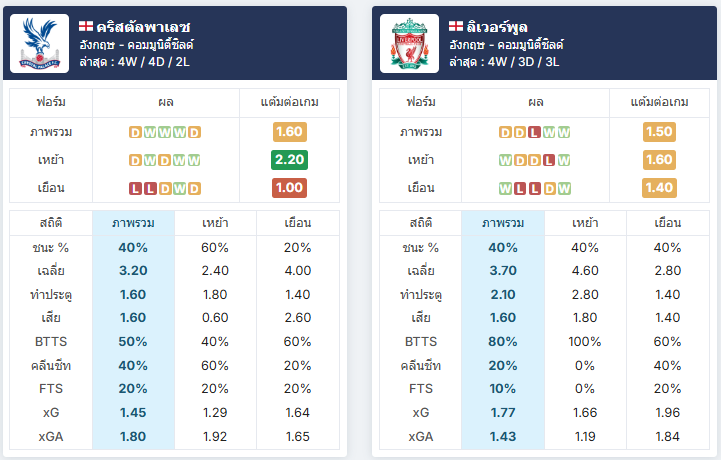721x460 pixels.
Task: Click the red L badge in Liverpool ภาพรวม row
Action: point(534,132)
